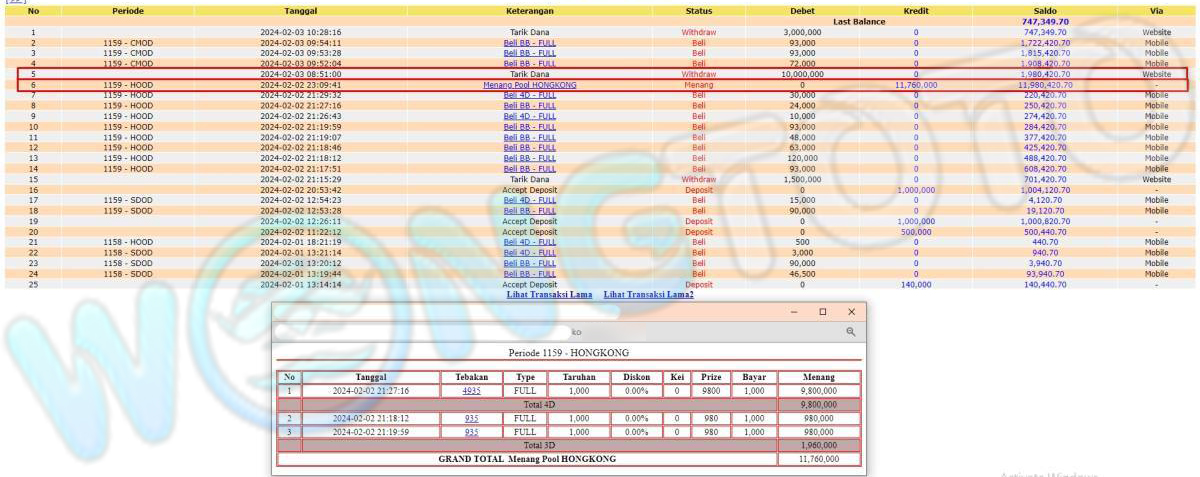1200x477 pixels.
Task: Open Beli BB - FULL link in row 24
Action: click(x=529, y=273)
